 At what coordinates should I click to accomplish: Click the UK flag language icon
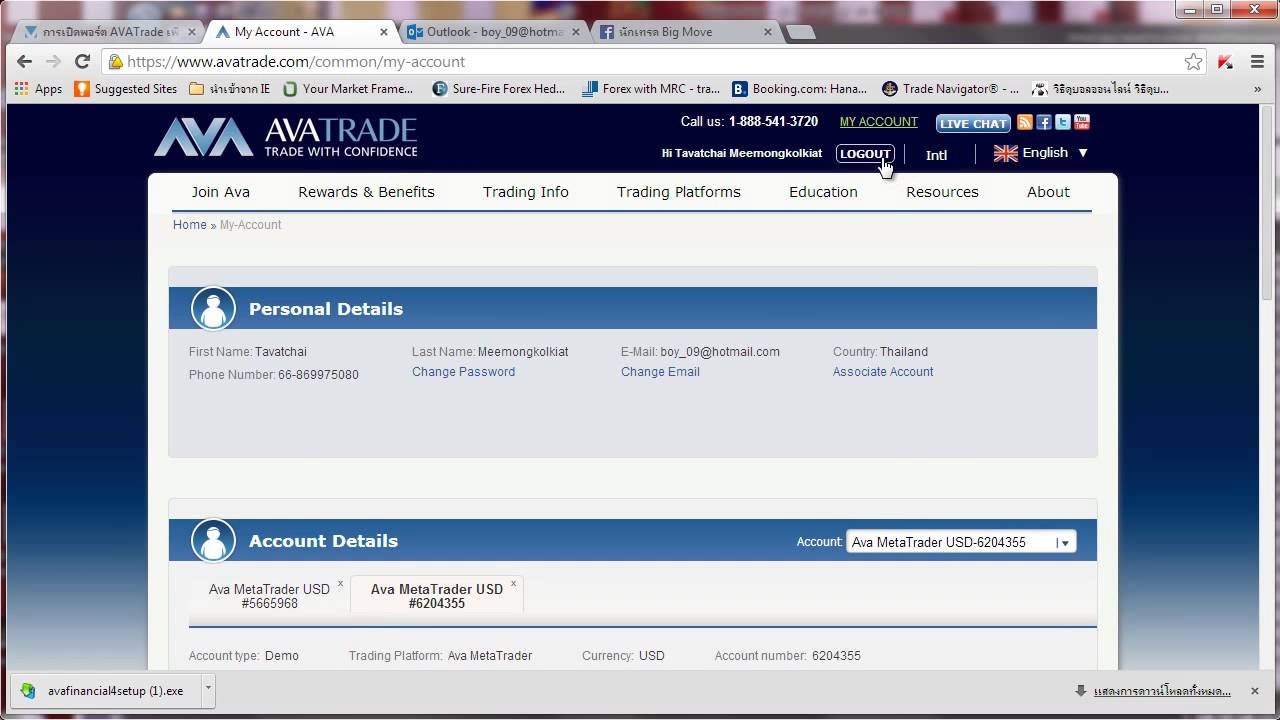pos(1005,153)
